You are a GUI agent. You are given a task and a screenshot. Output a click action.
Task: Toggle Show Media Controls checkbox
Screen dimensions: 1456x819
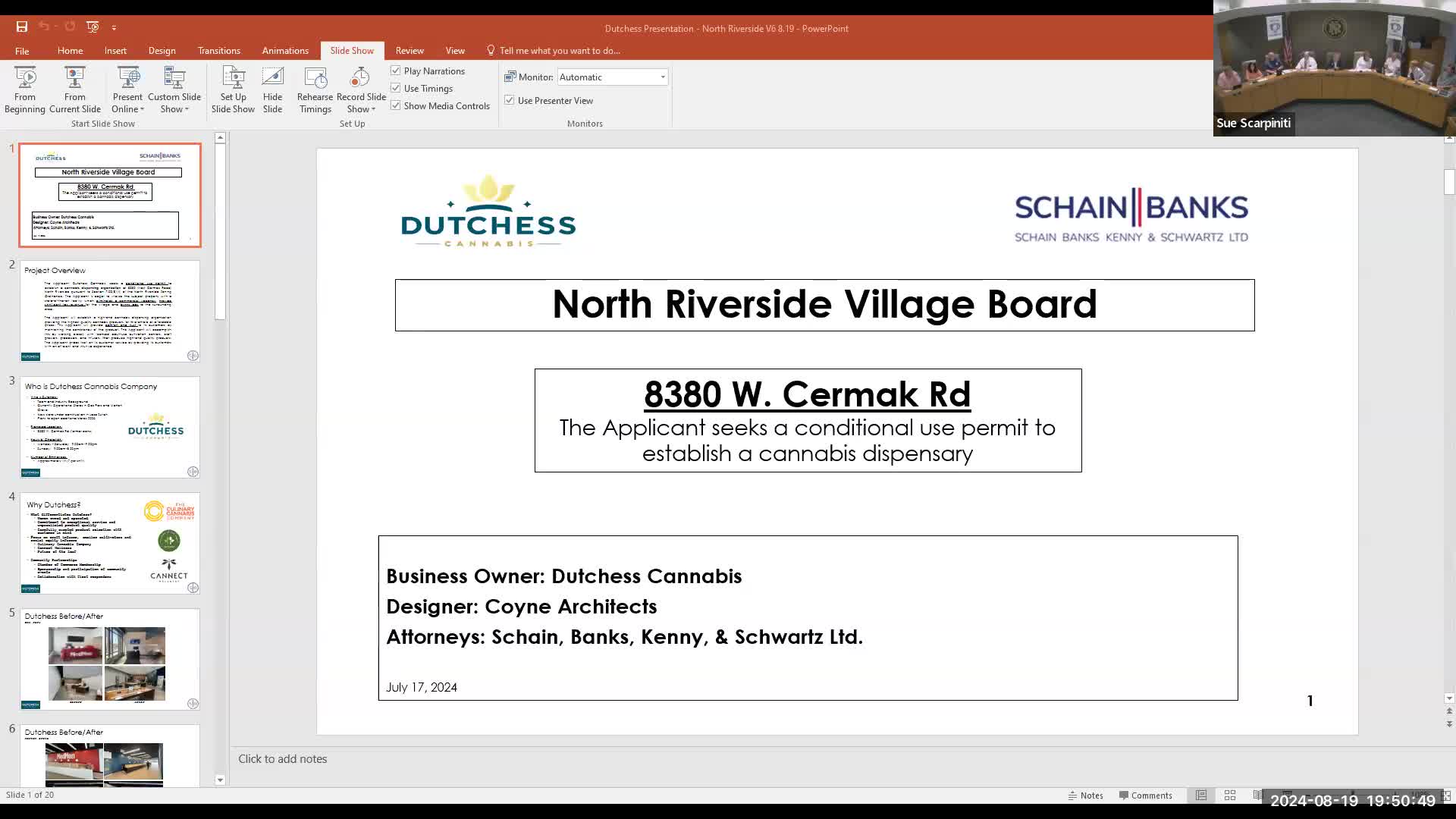[x=396, y=105]
